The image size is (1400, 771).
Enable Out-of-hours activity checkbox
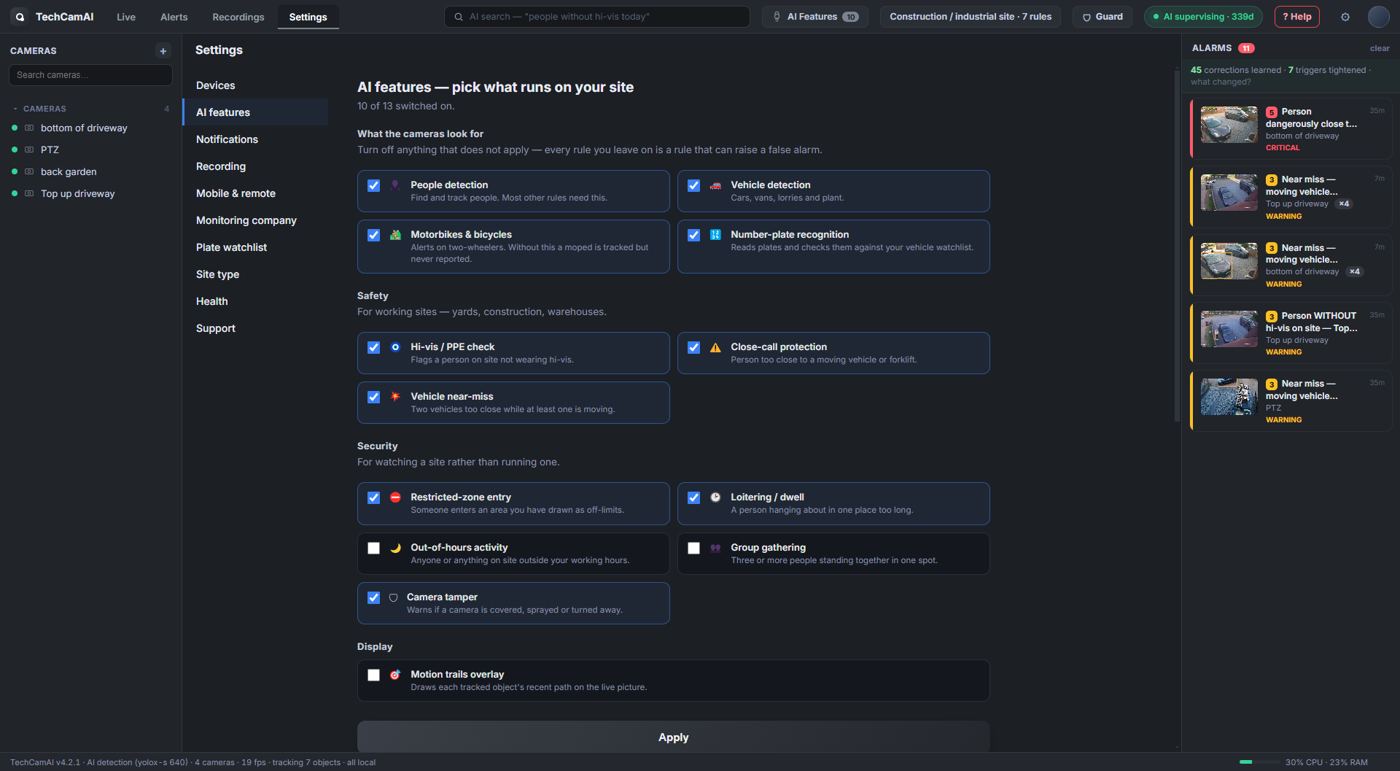point(373,548)
